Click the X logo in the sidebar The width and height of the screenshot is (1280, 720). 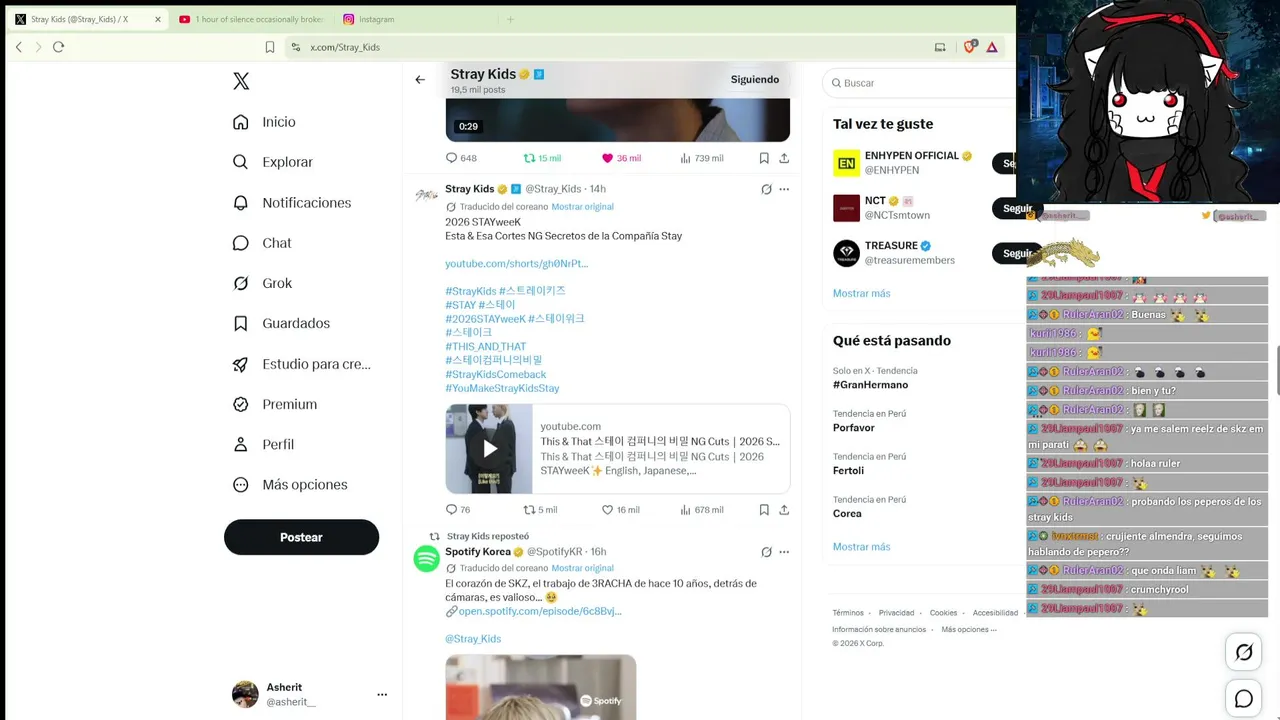(241, 82)
